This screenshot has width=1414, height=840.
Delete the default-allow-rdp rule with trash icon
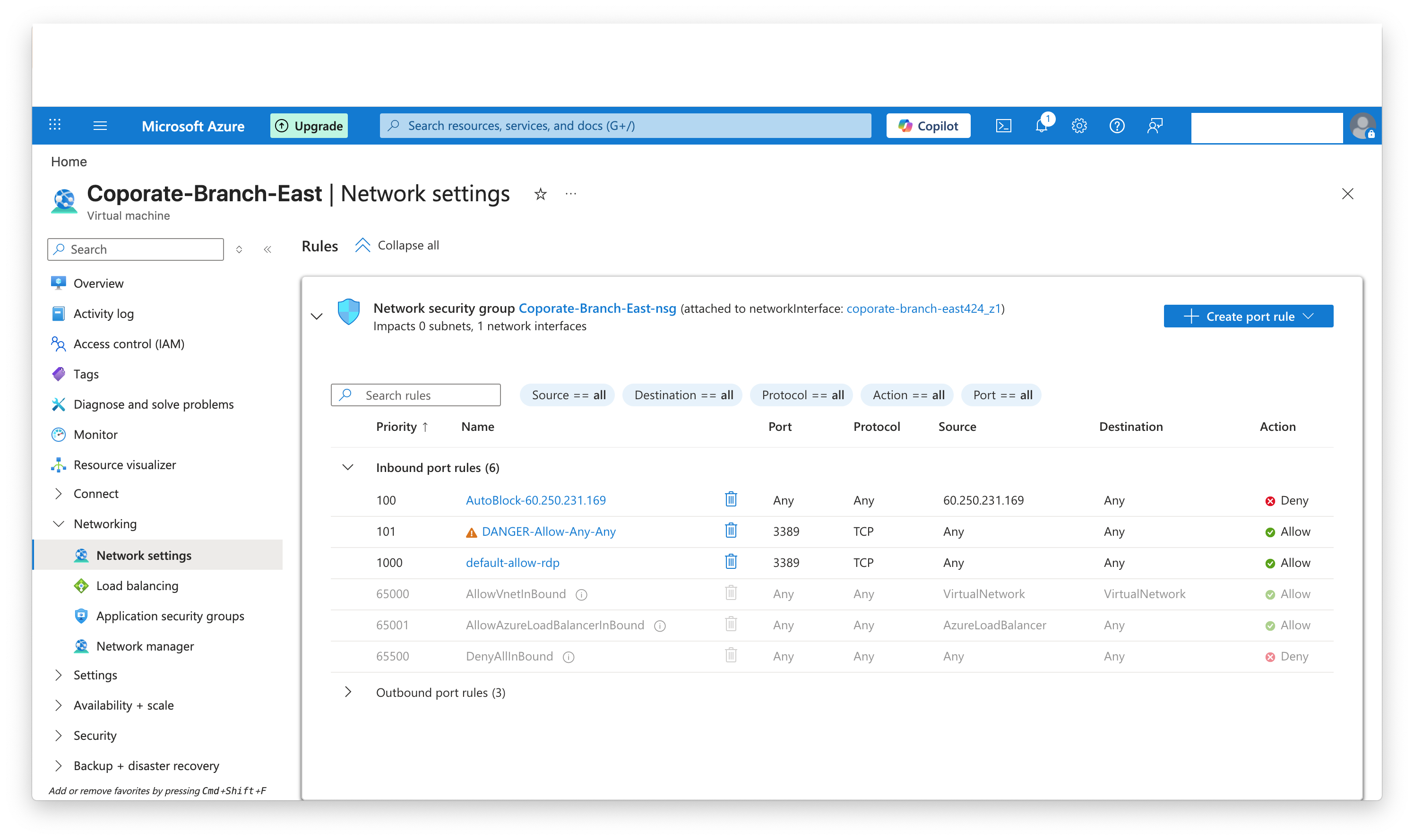[731, 562]
